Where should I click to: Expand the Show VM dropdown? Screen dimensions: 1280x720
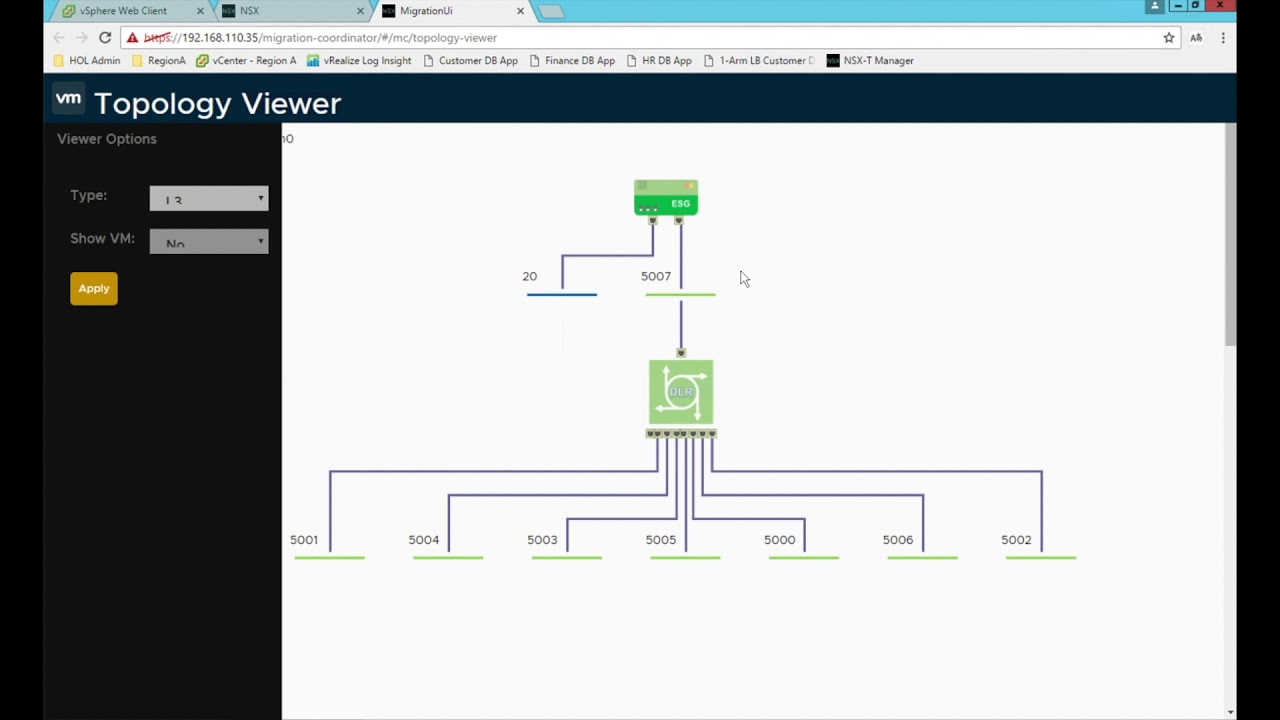click(209, 241)
